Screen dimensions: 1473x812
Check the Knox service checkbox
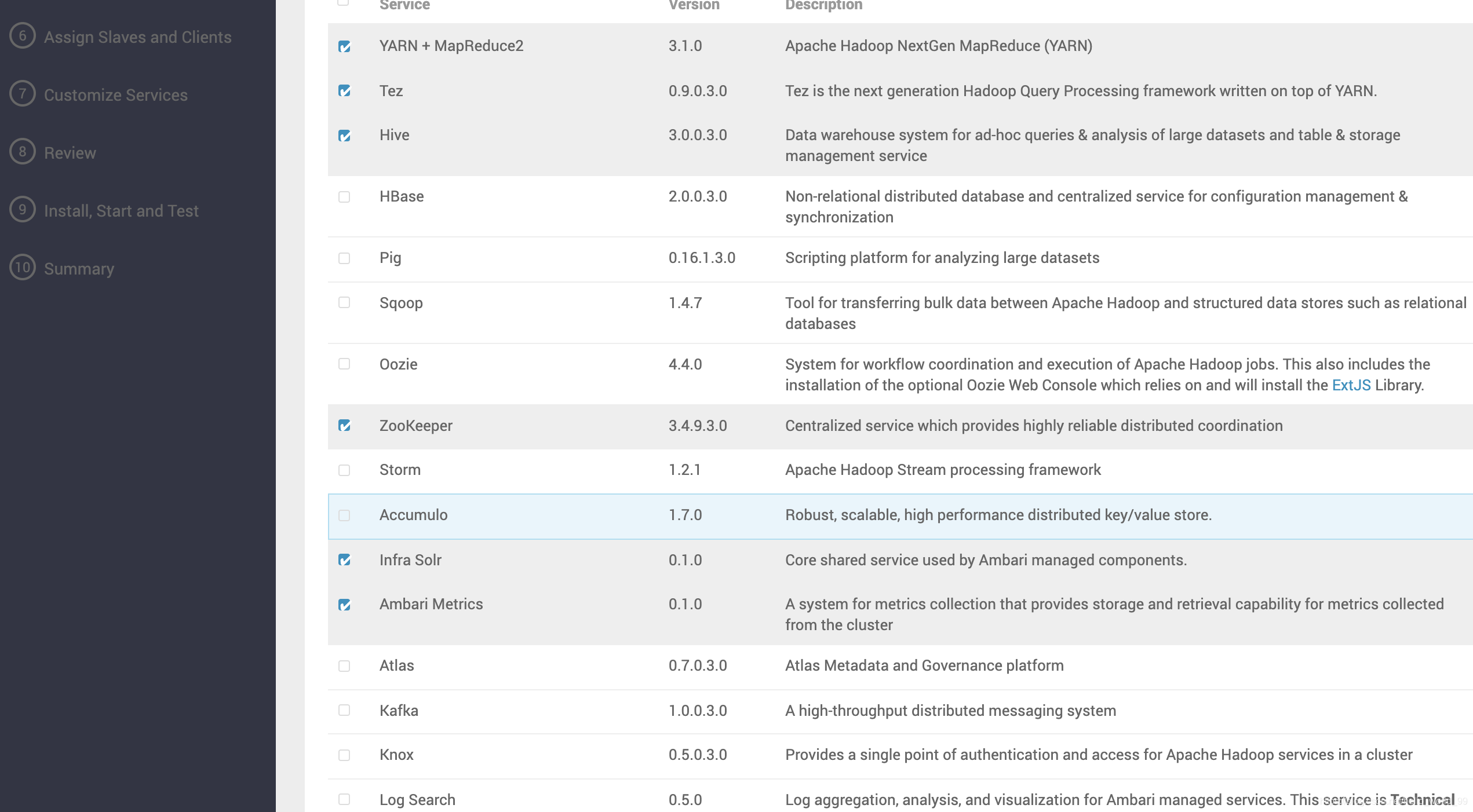[x=344, y=755]
